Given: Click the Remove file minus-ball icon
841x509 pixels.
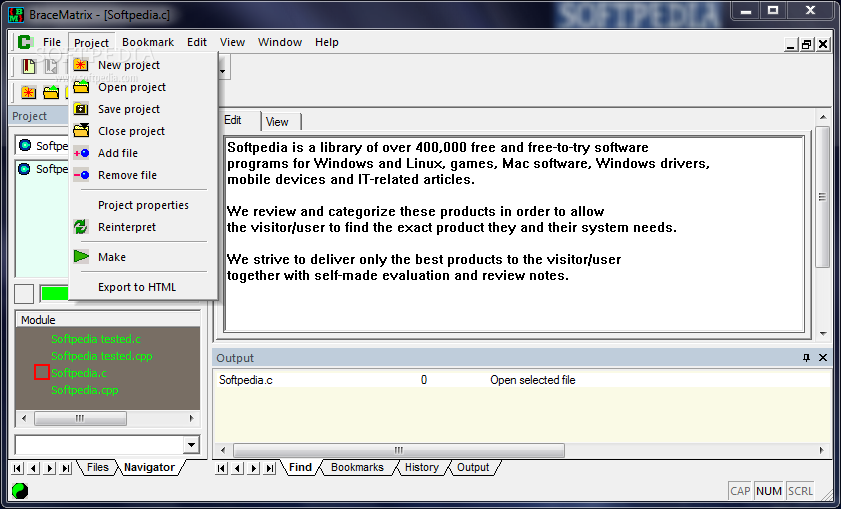Looking at the screenshot, I should pyautogui.click(x=81, y=175).
